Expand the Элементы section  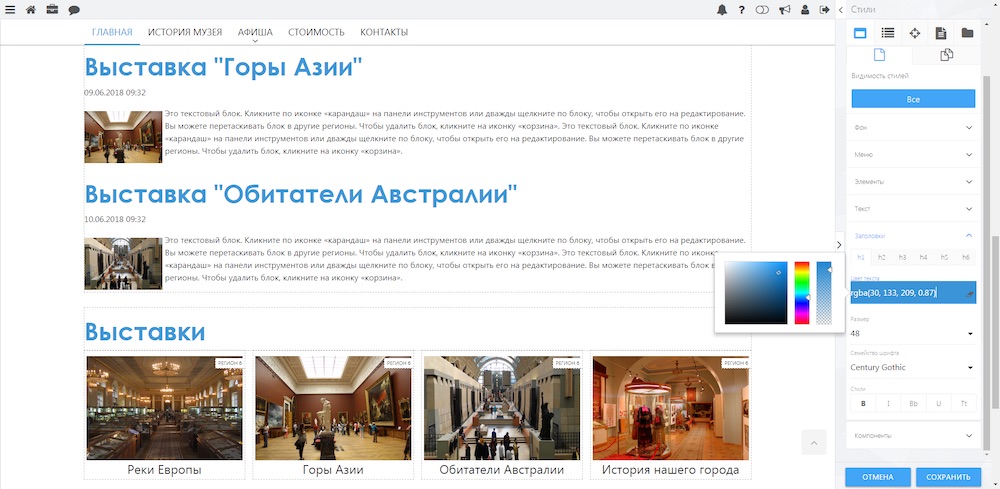point(913,182)
